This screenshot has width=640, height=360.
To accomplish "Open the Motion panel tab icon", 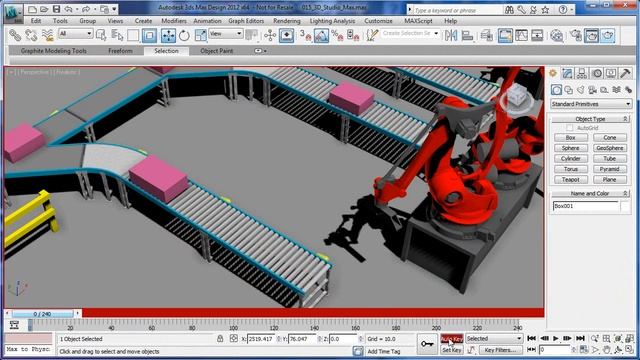I will [597, 73].
